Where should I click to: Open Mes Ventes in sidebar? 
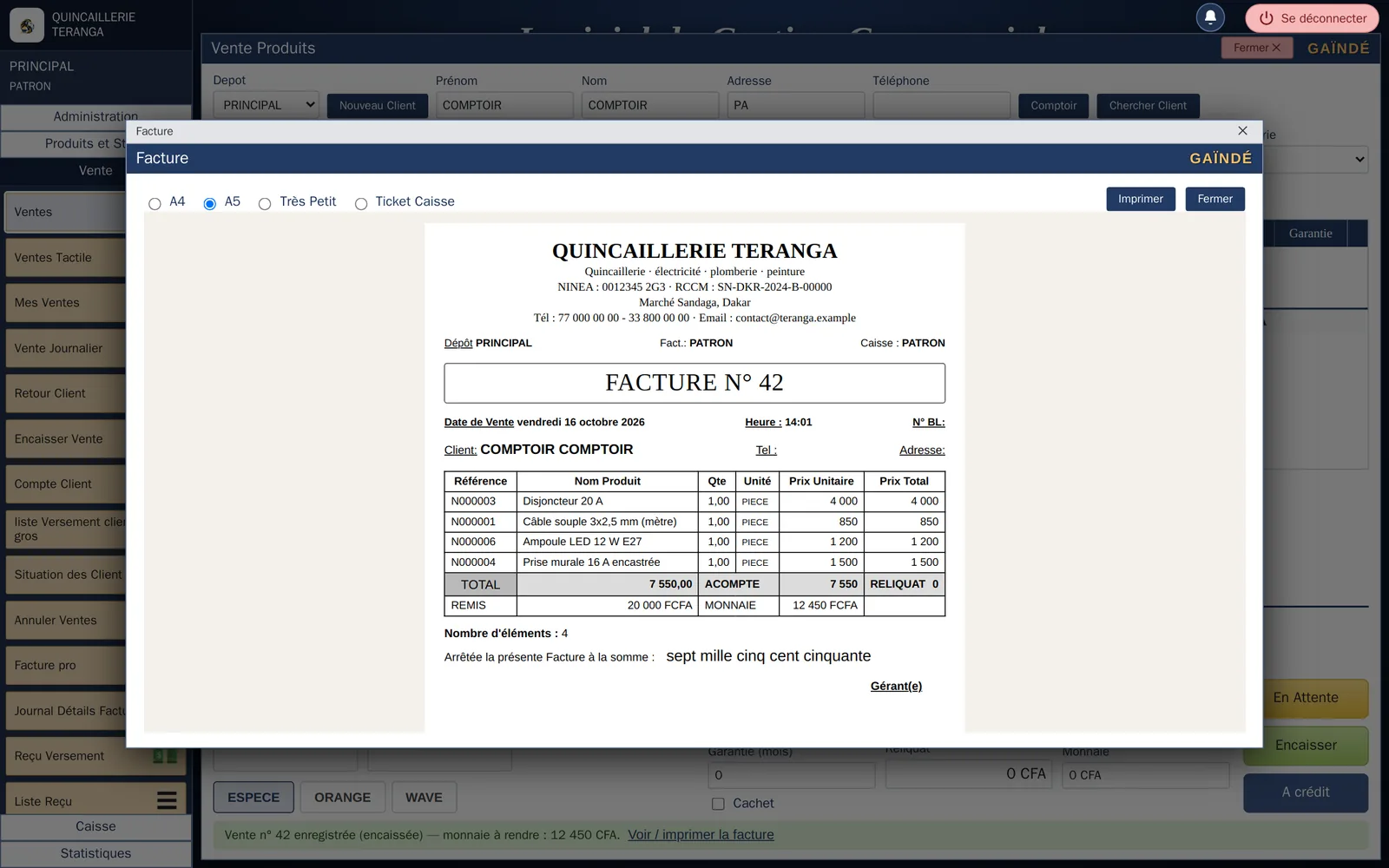point(66,303)
